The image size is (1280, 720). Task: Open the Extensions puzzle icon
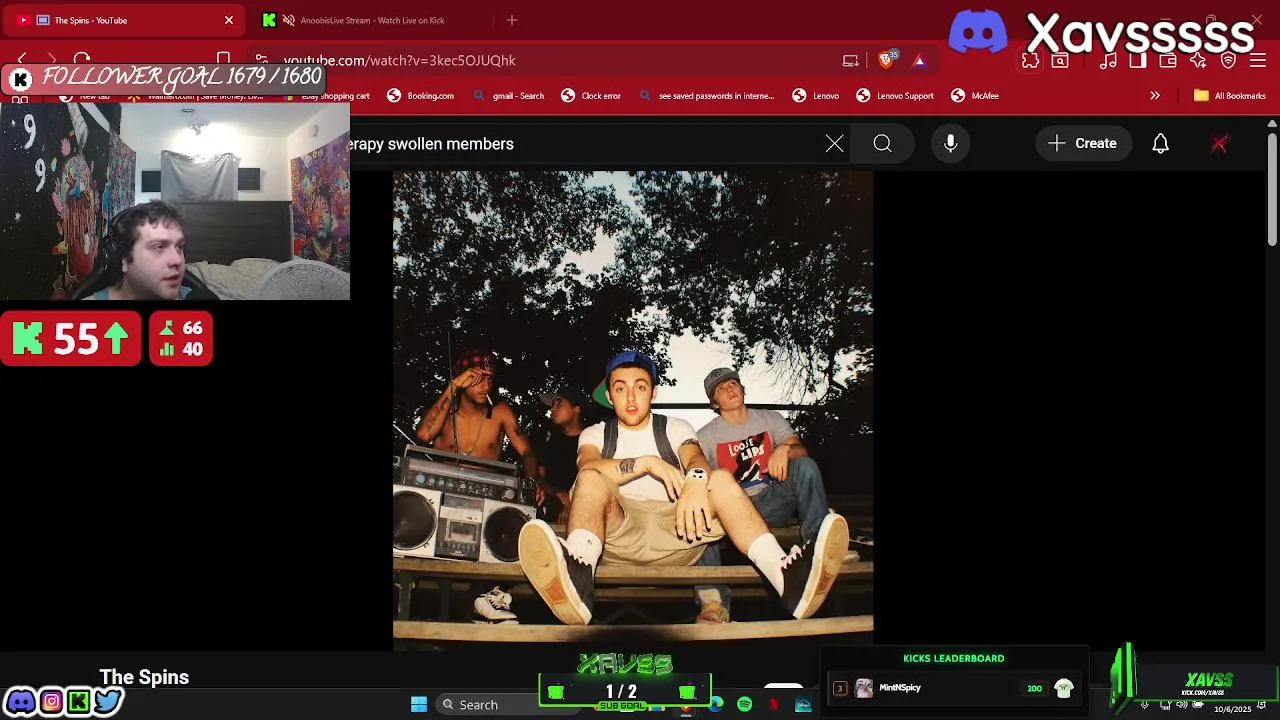click(x=1031, y=61)
